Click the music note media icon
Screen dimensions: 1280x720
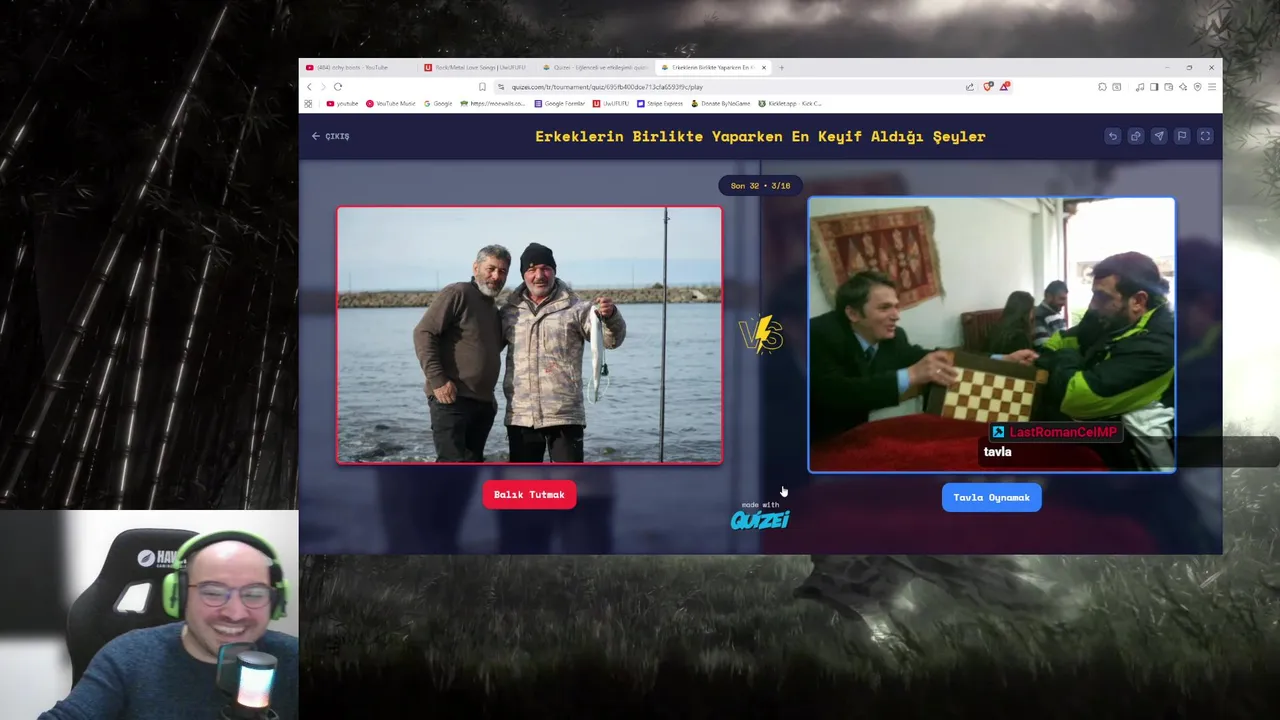click(1140, 87)
